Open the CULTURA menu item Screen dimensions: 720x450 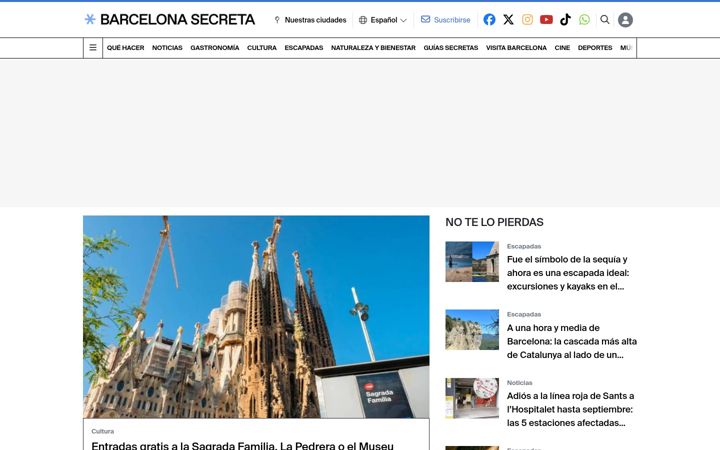tap(262, 48)
